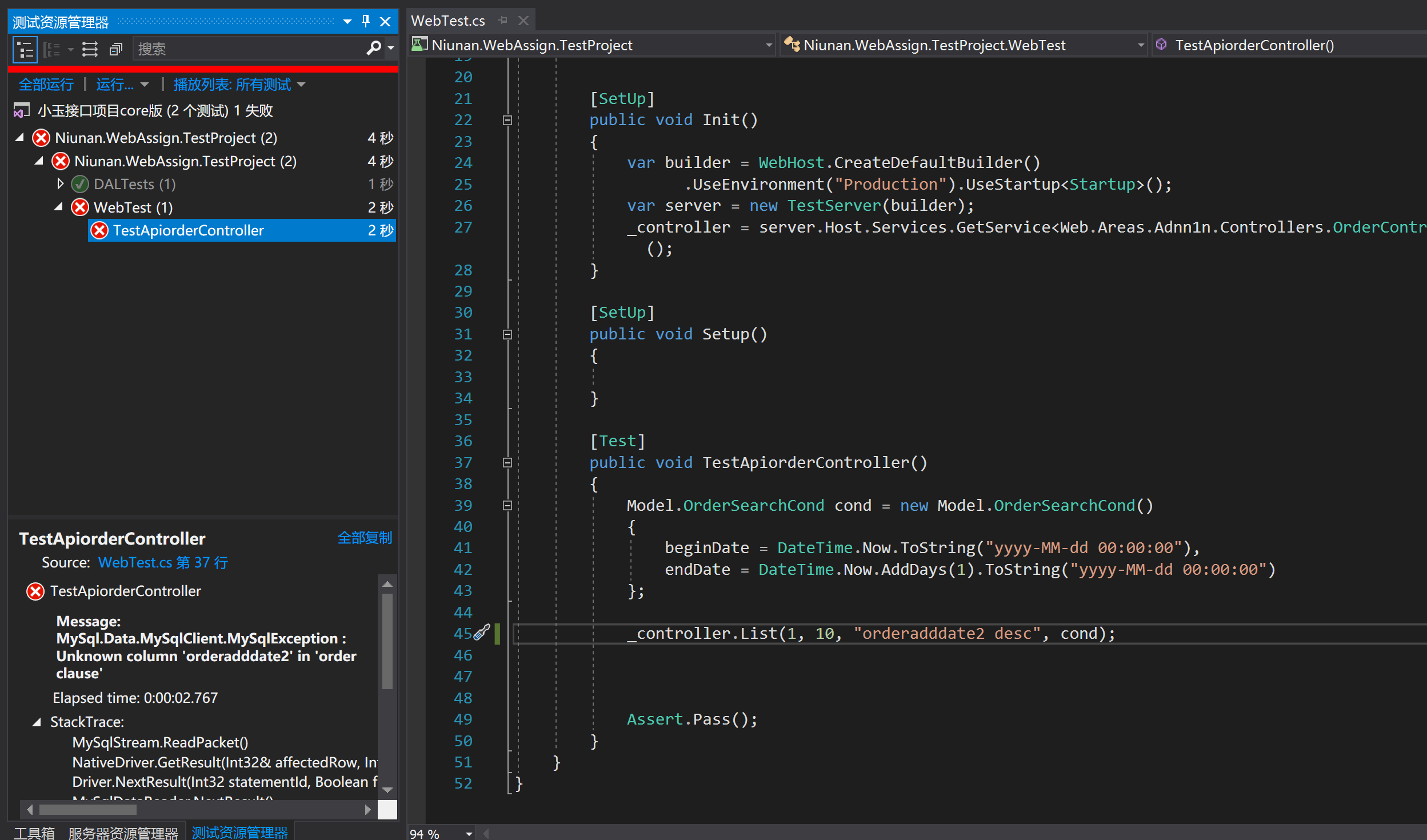The width and height of the screenshot is (1427, 840).
Task: Open the playlist all tests dropdown
Action: coord(239,85)
